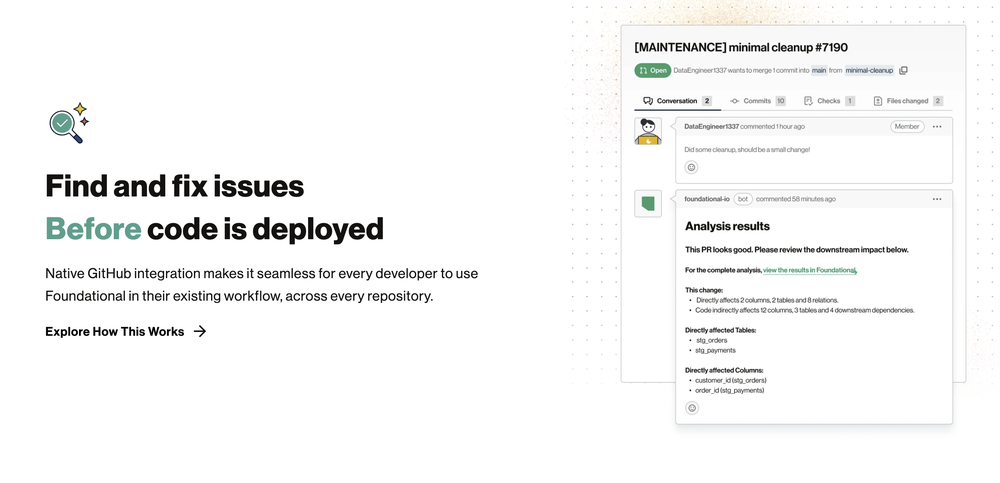Viewport: 1000px width, 483px height.
Task: Click the Member badge on the comment
Action: click(x=907, y=126)
